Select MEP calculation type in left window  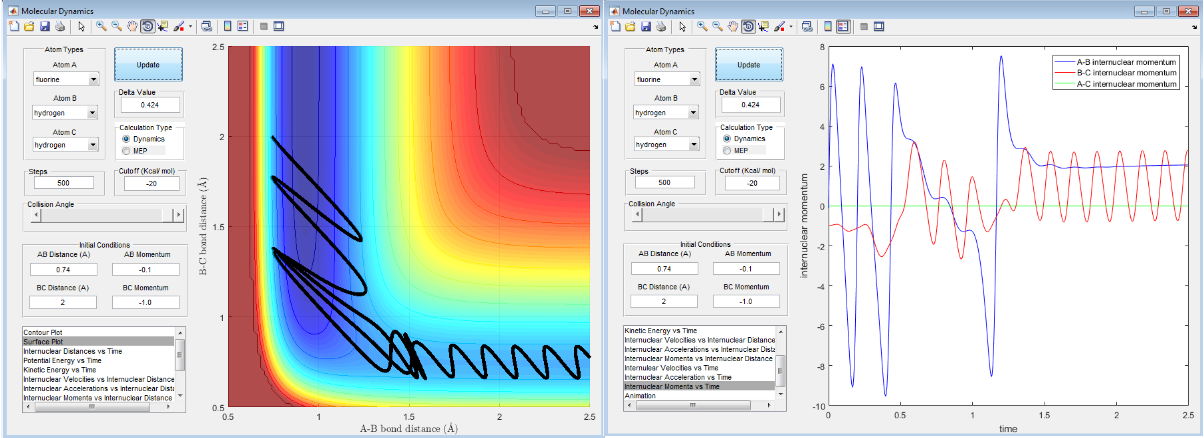click(x=125, y=150)
